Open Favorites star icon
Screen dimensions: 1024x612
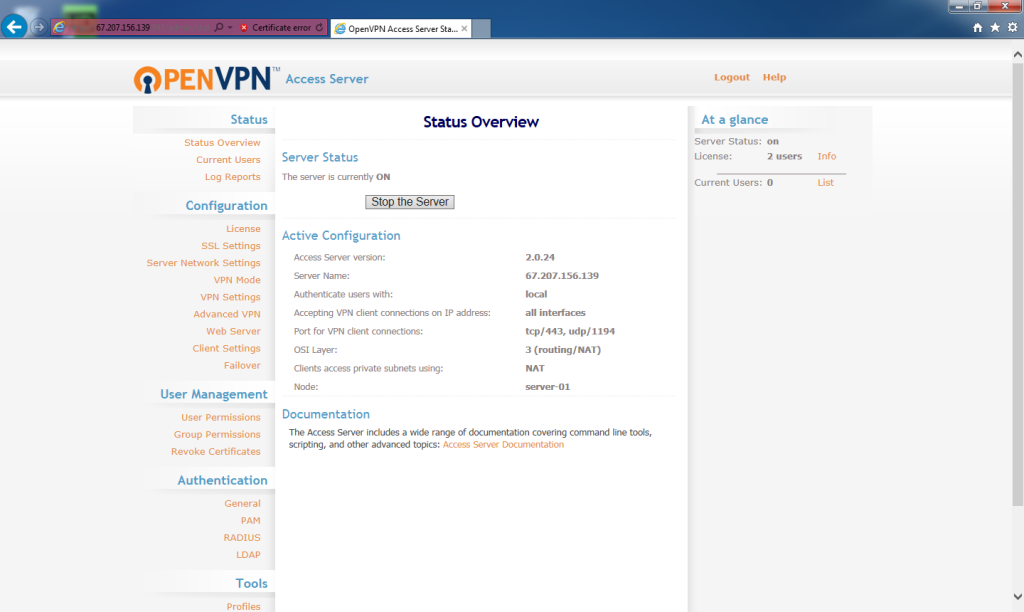995,27
